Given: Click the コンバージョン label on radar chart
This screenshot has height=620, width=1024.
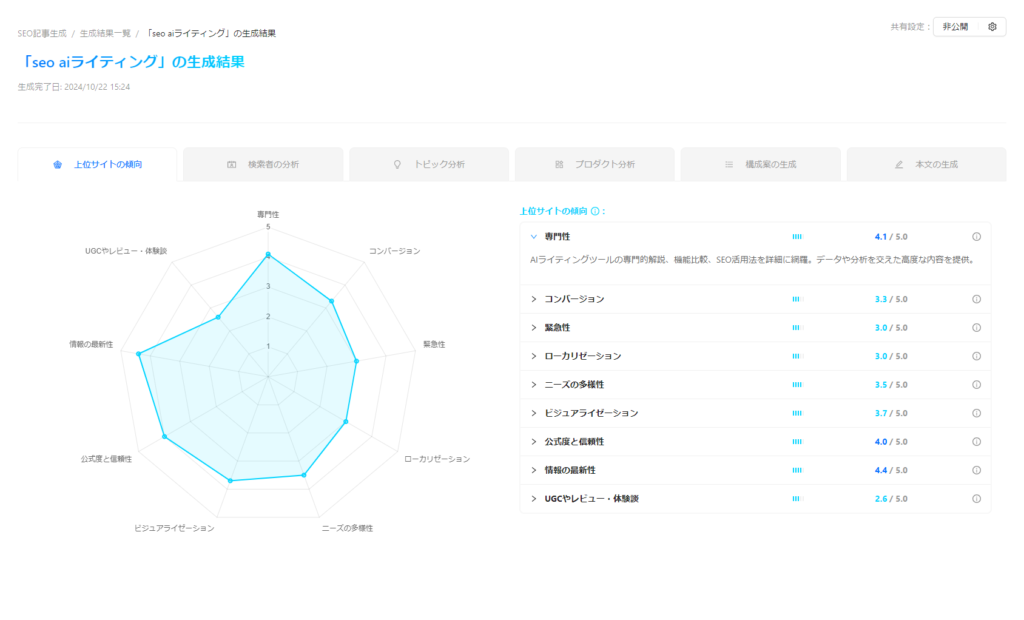Looking at the screenshot, I should pyautogui.click(x=394, y=251).
